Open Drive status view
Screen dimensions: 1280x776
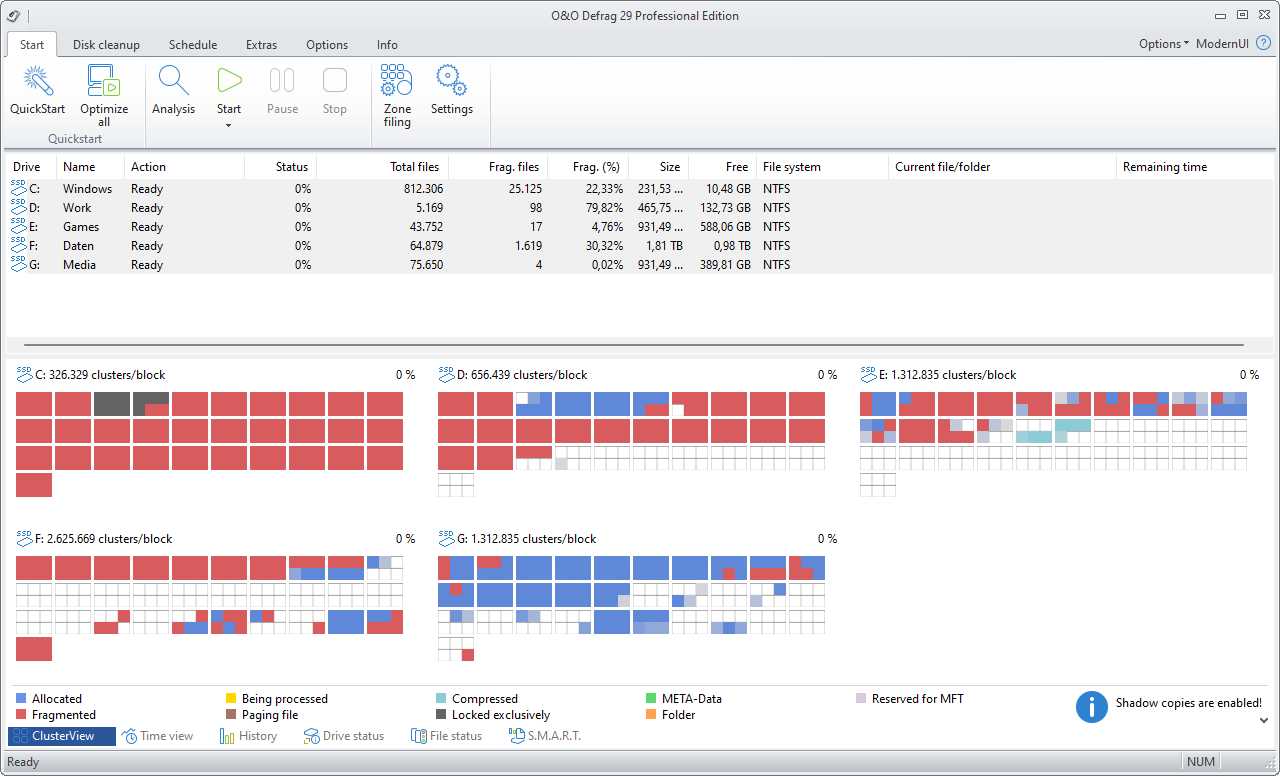(x=344, y=736)
